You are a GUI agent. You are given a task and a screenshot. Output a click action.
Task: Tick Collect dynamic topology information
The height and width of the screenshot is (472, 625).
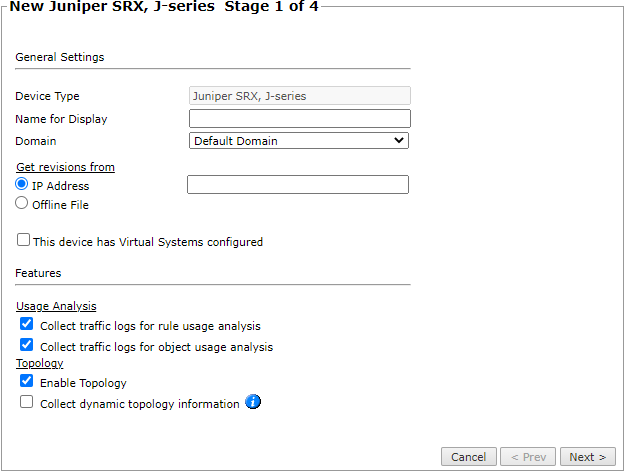pos(27,403)
